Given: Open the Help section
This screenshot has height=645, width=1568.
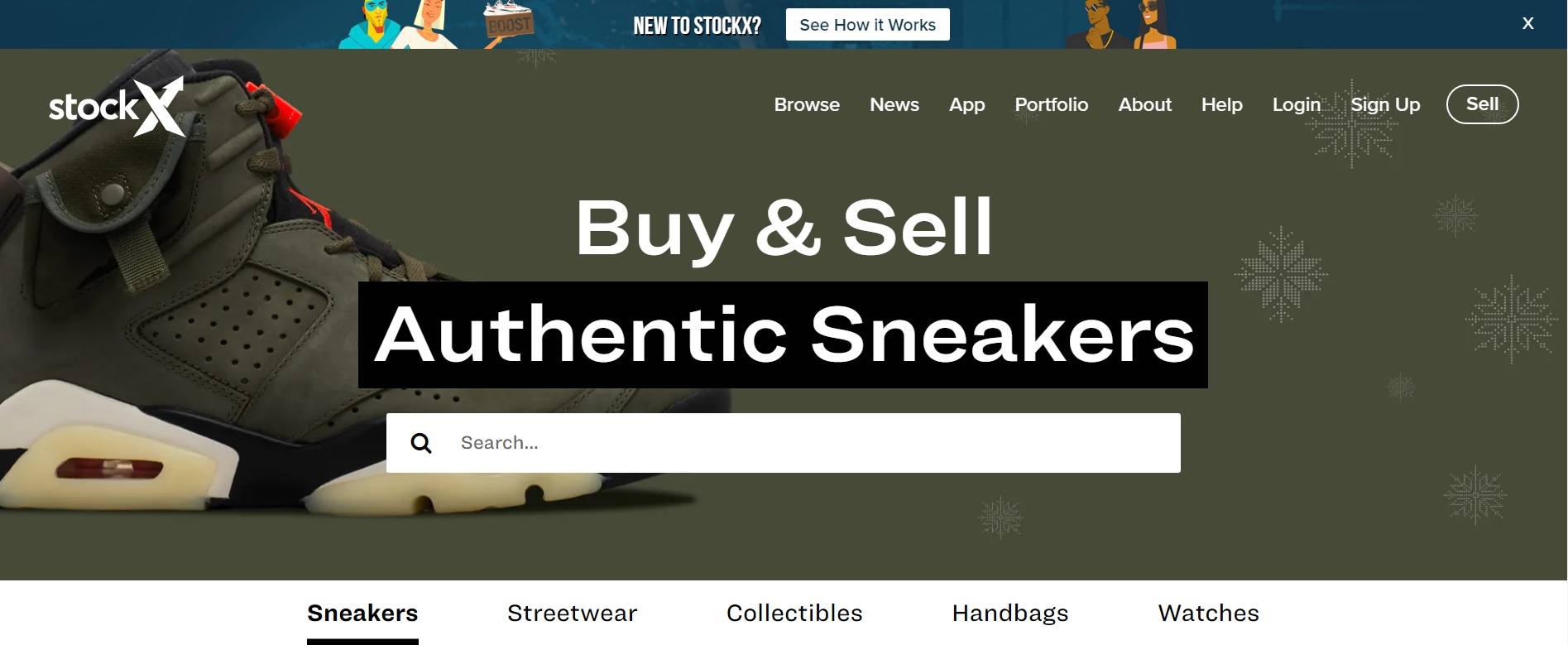Looking at the screenshot, I should tap(1222, 105).
